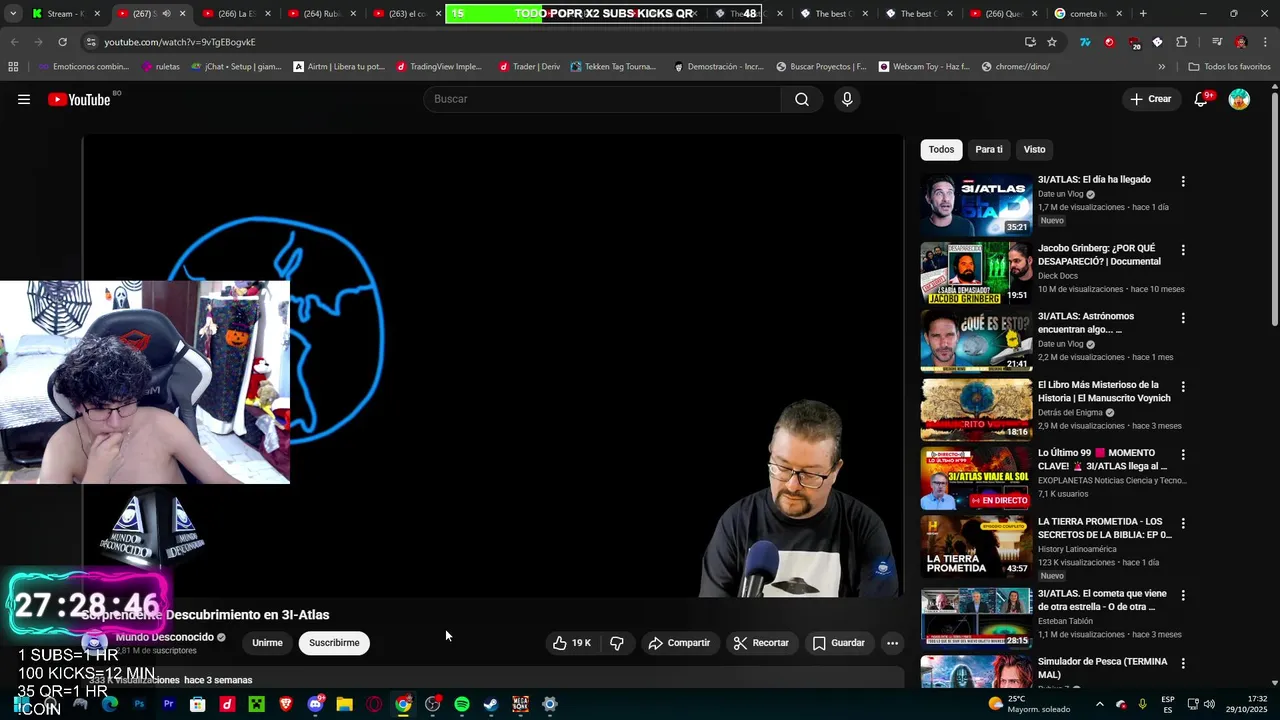This screenshot has height=720, width=1280.
Task: Reload the page in Chrome
Action: click(62, 42)
